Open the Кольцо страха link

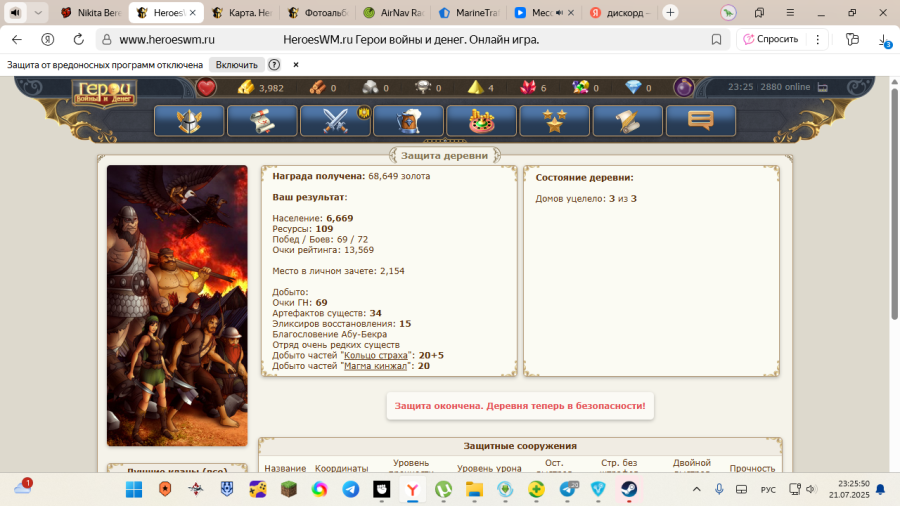point(375,355)
